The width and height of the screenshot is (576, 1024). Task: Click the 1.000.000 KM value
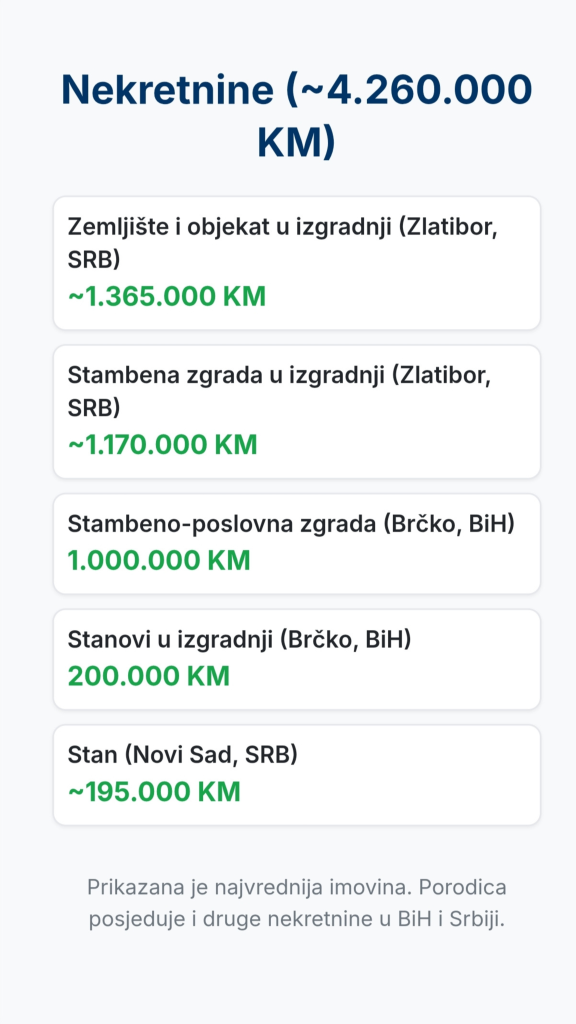click(159, 560)
